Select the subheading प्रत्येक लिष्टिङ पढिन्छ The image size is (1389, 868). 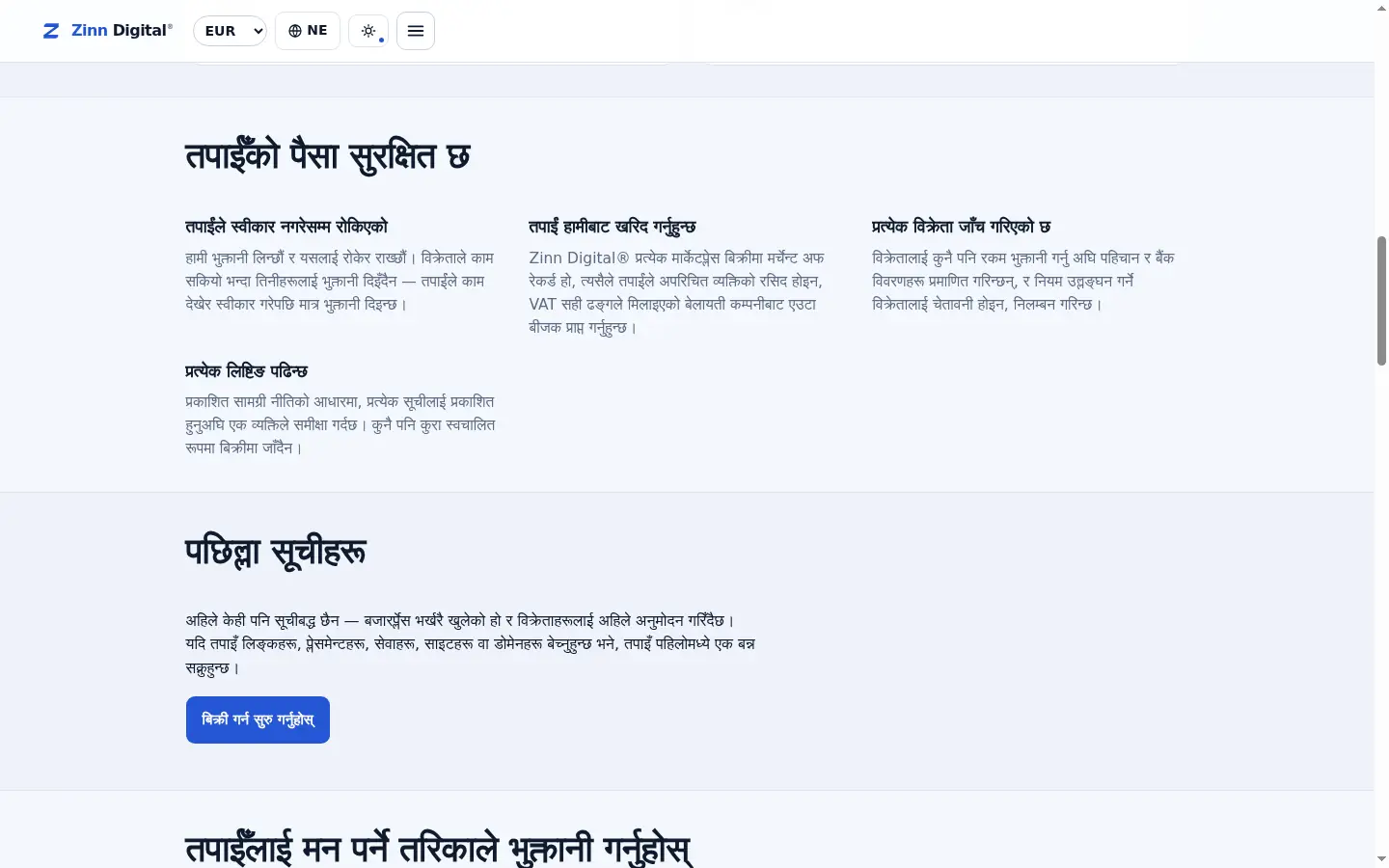click(246, 371)
